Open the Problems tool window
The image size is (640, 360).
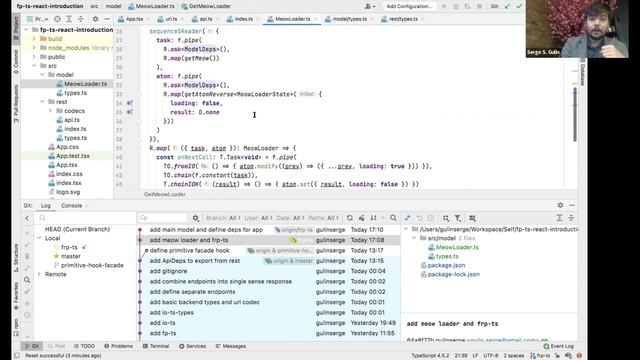[118, 346]
